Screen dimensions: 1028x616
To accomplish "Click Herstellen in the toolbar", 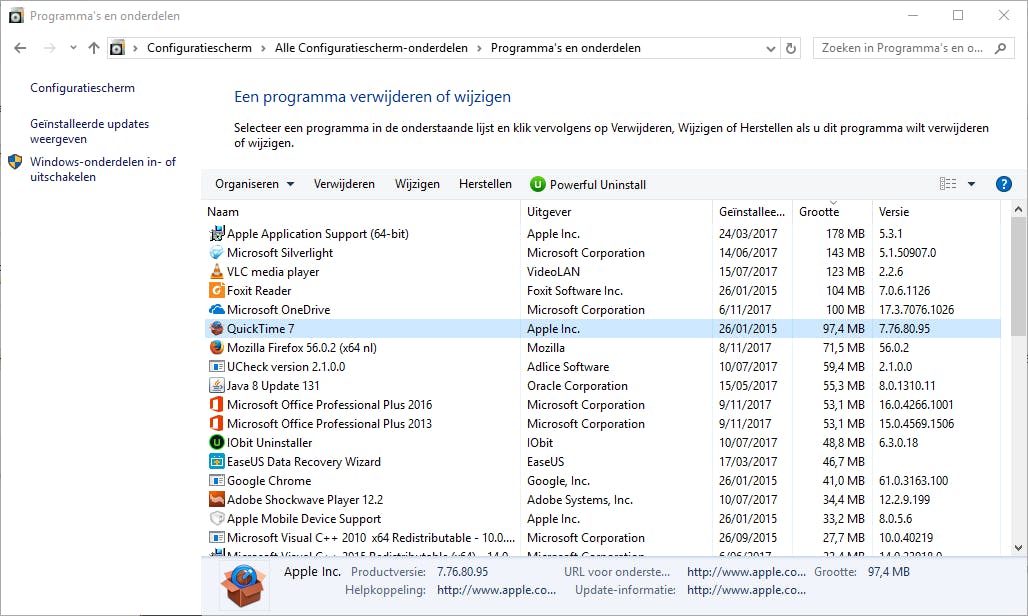I will click(485, 184).
